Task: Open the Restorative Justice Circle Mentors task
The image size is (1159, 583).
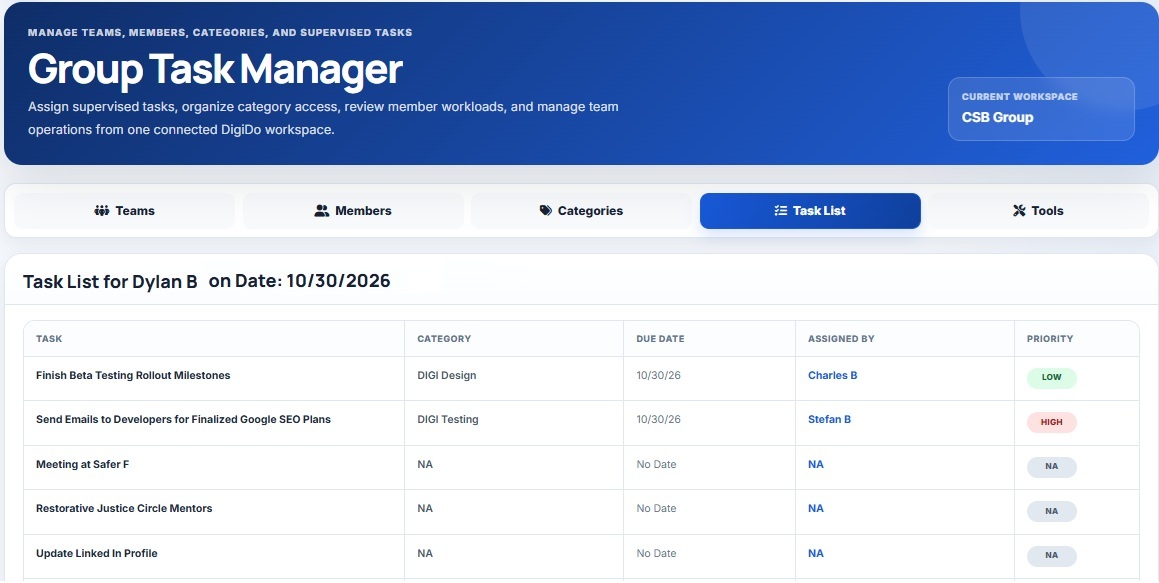Action: coord(124,508)
